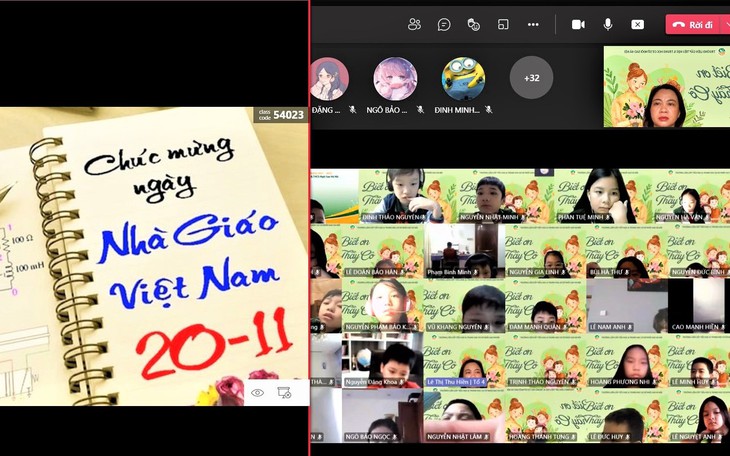Select HOÀNG THANH TÙNG video tile
Viewport: 730px width, 456px height.
(545, 416)
